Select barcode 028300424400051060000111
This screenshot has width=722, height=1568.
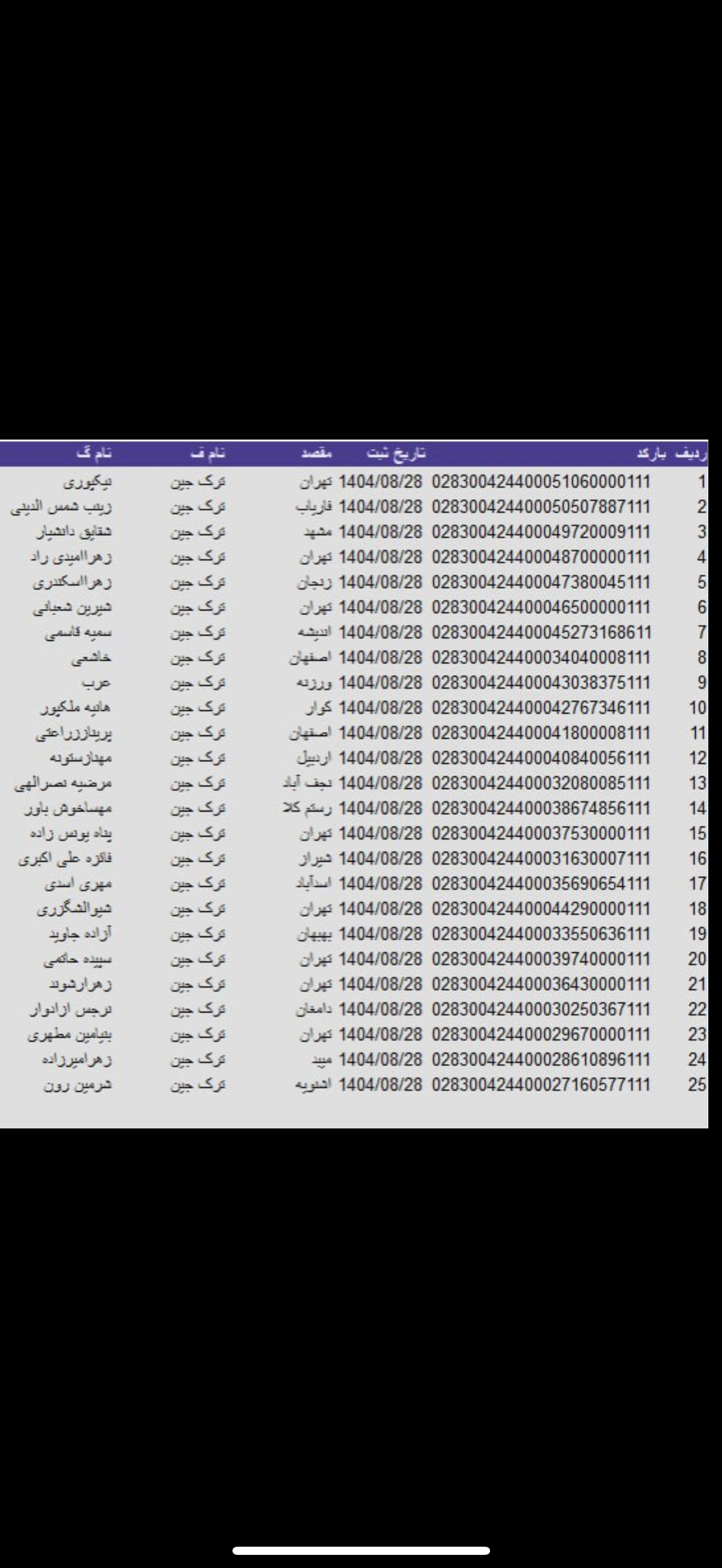point(540,482)
